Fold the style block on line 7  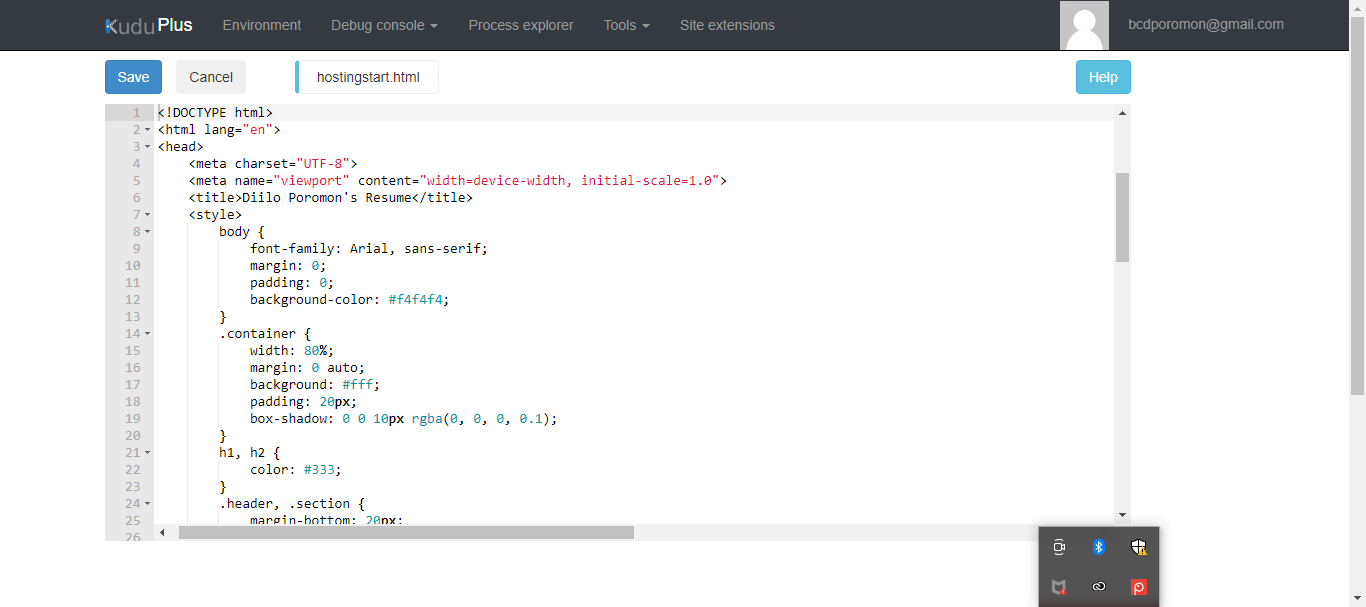click(x=148, y=215)
